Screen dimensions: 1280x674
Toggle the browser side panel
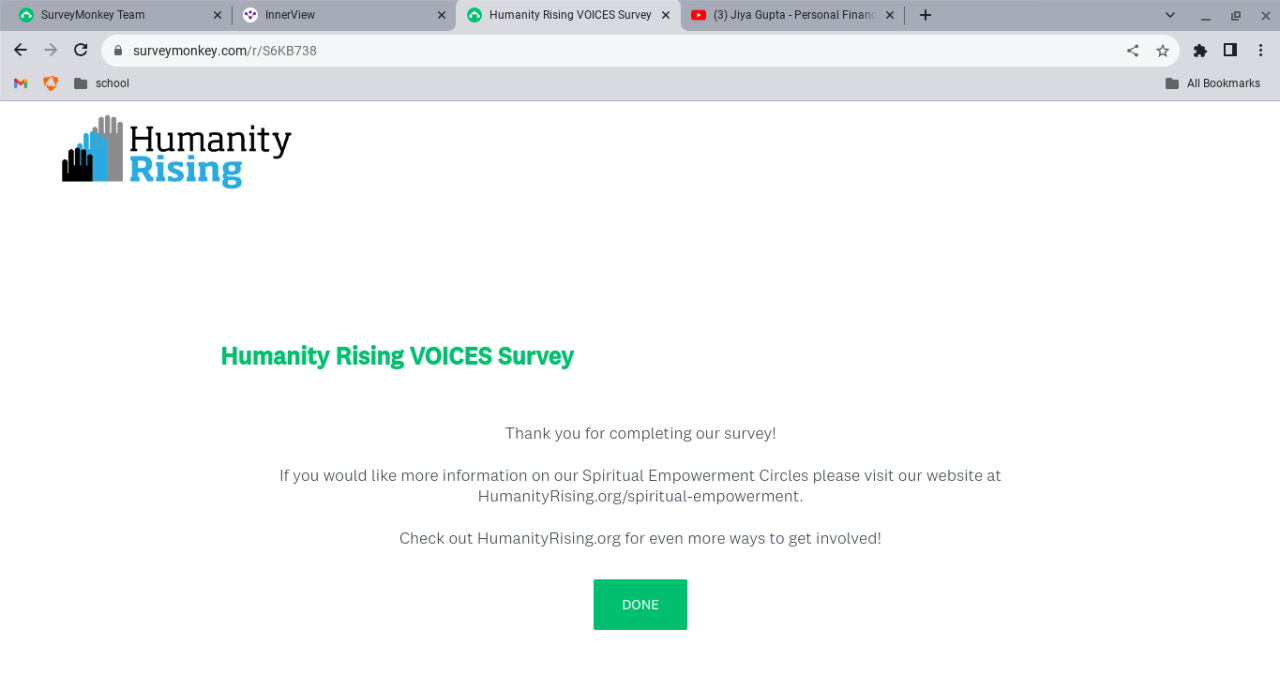1230,50
